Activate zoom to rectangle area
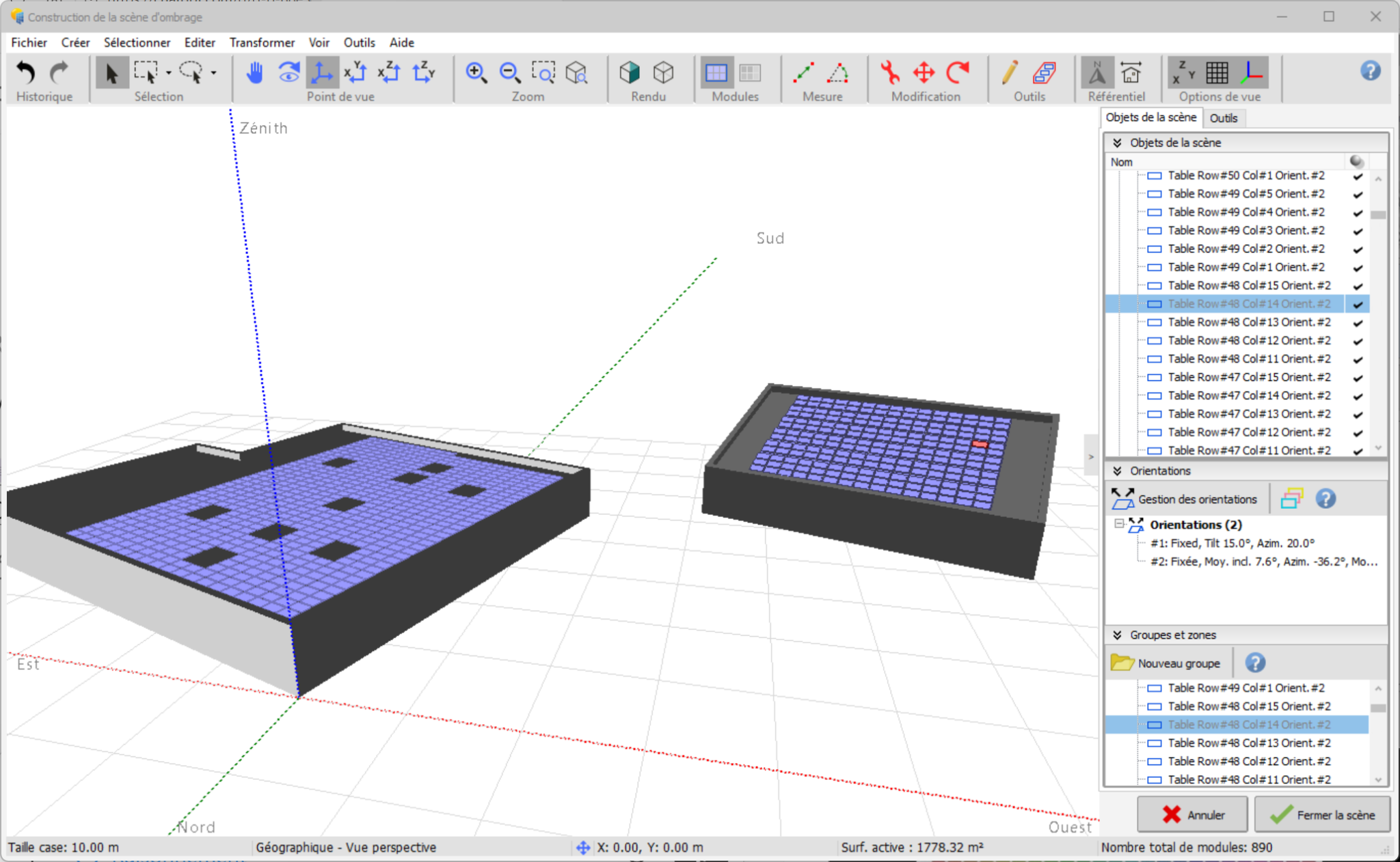The image size is (1400, 862). click(543, 73)
